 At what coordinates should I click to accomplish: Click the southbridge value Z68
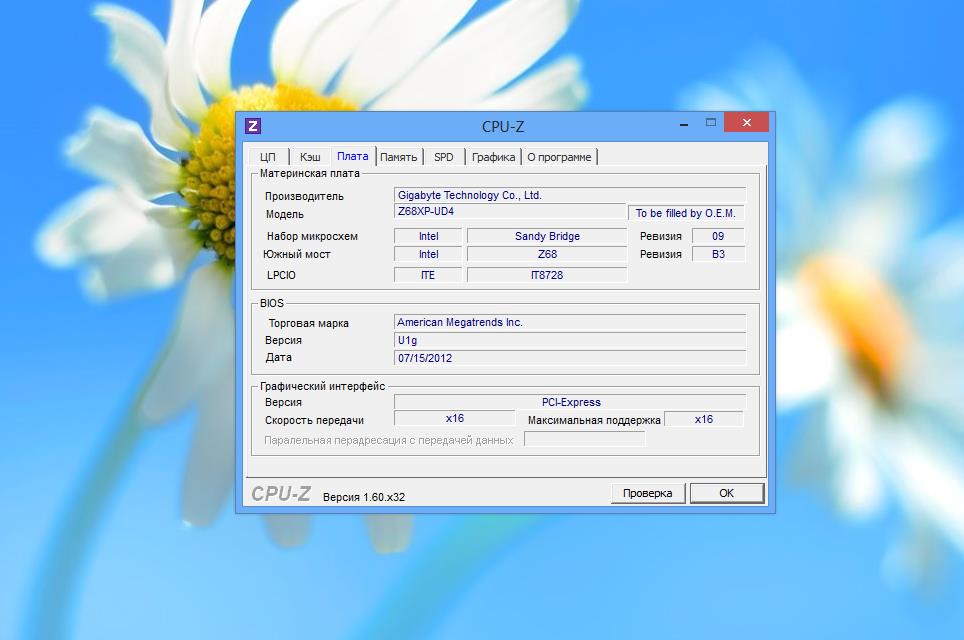pyautogui.click(x=547, y=254)
